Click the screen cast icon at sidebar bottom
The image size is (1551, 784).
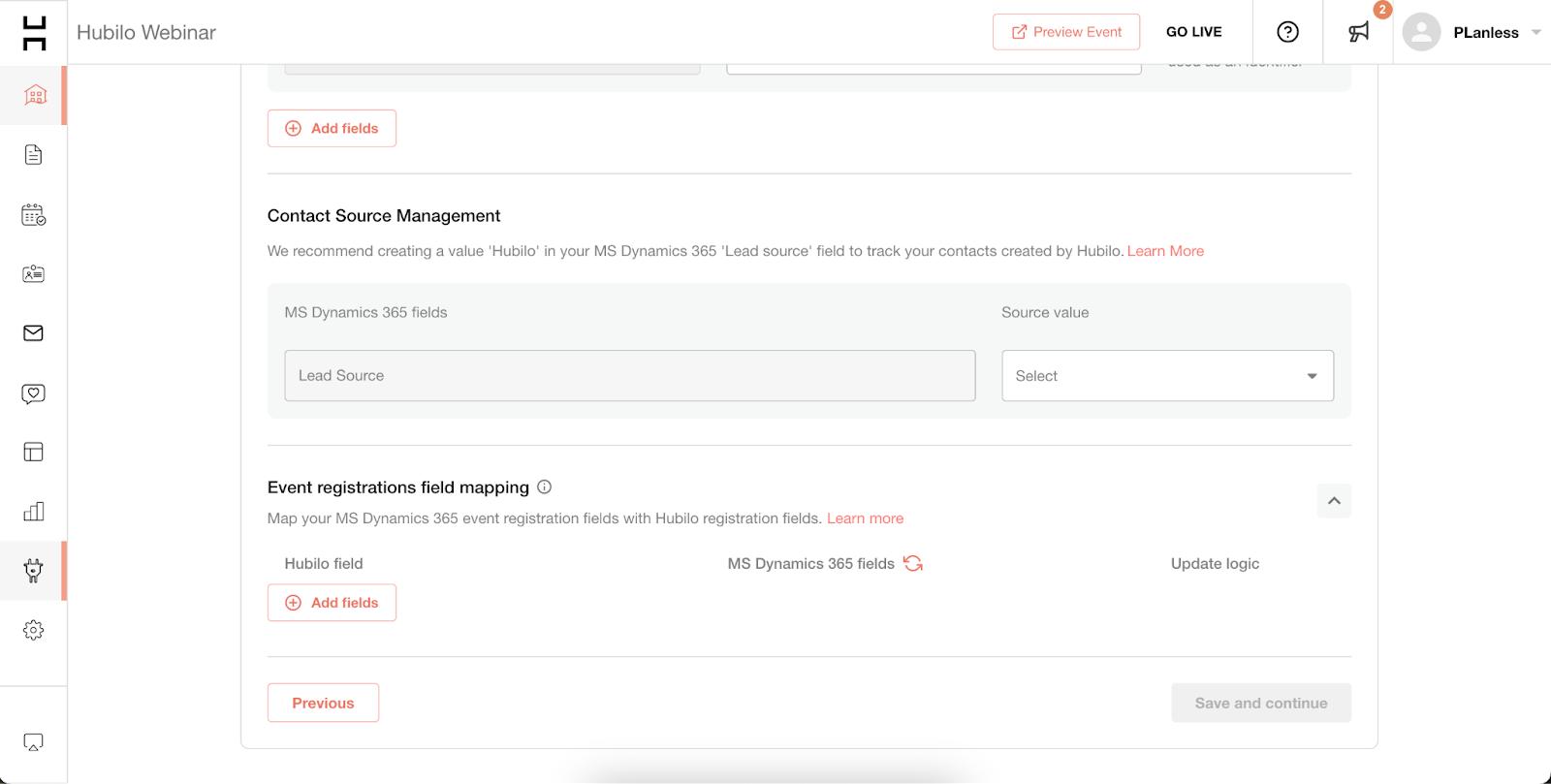[x=33, y=742]
